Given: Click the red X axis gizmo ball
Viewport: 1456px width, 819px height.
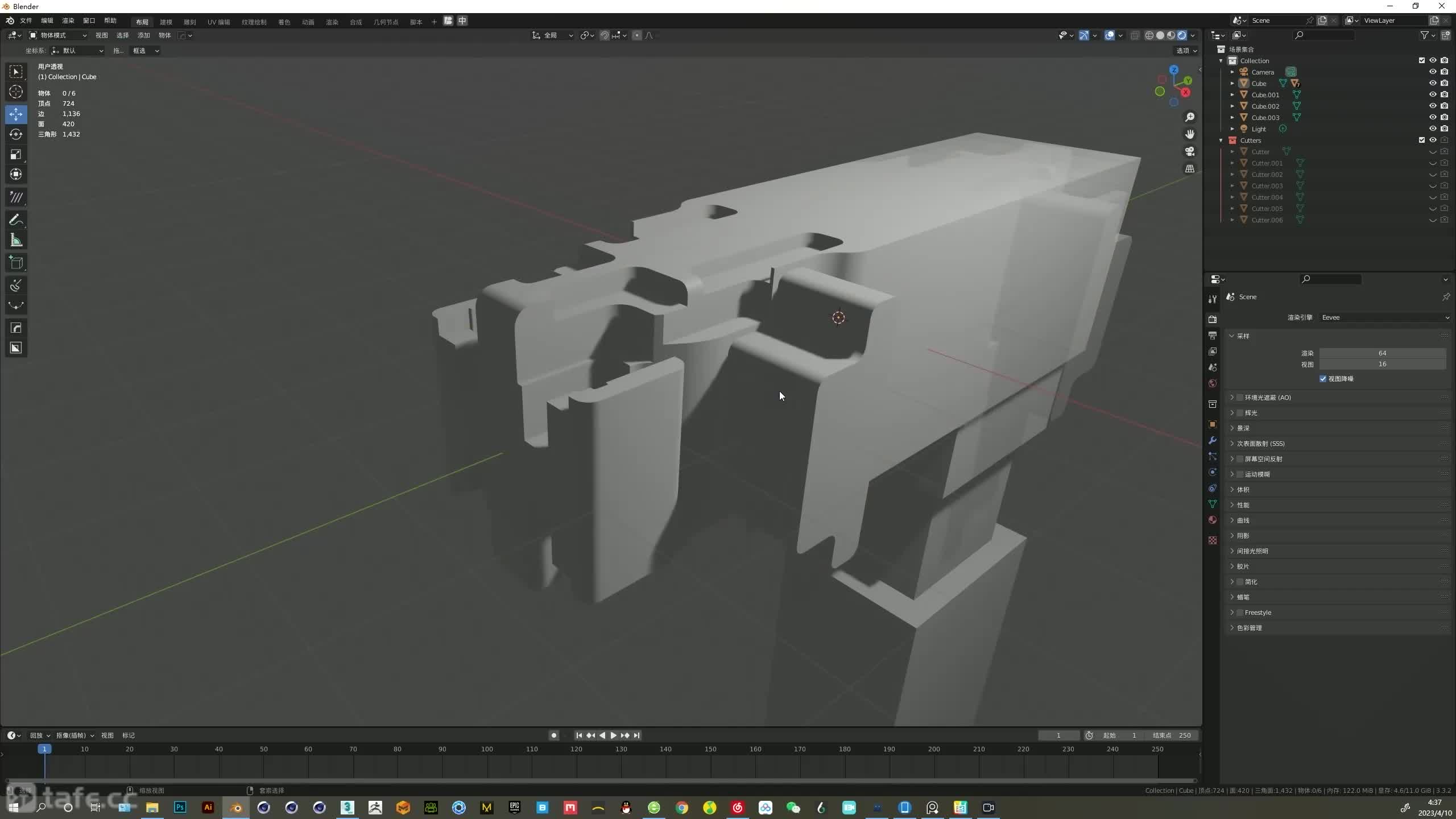Looking at the screenshot, I should pyautogui.click(x=1186, y=92).
